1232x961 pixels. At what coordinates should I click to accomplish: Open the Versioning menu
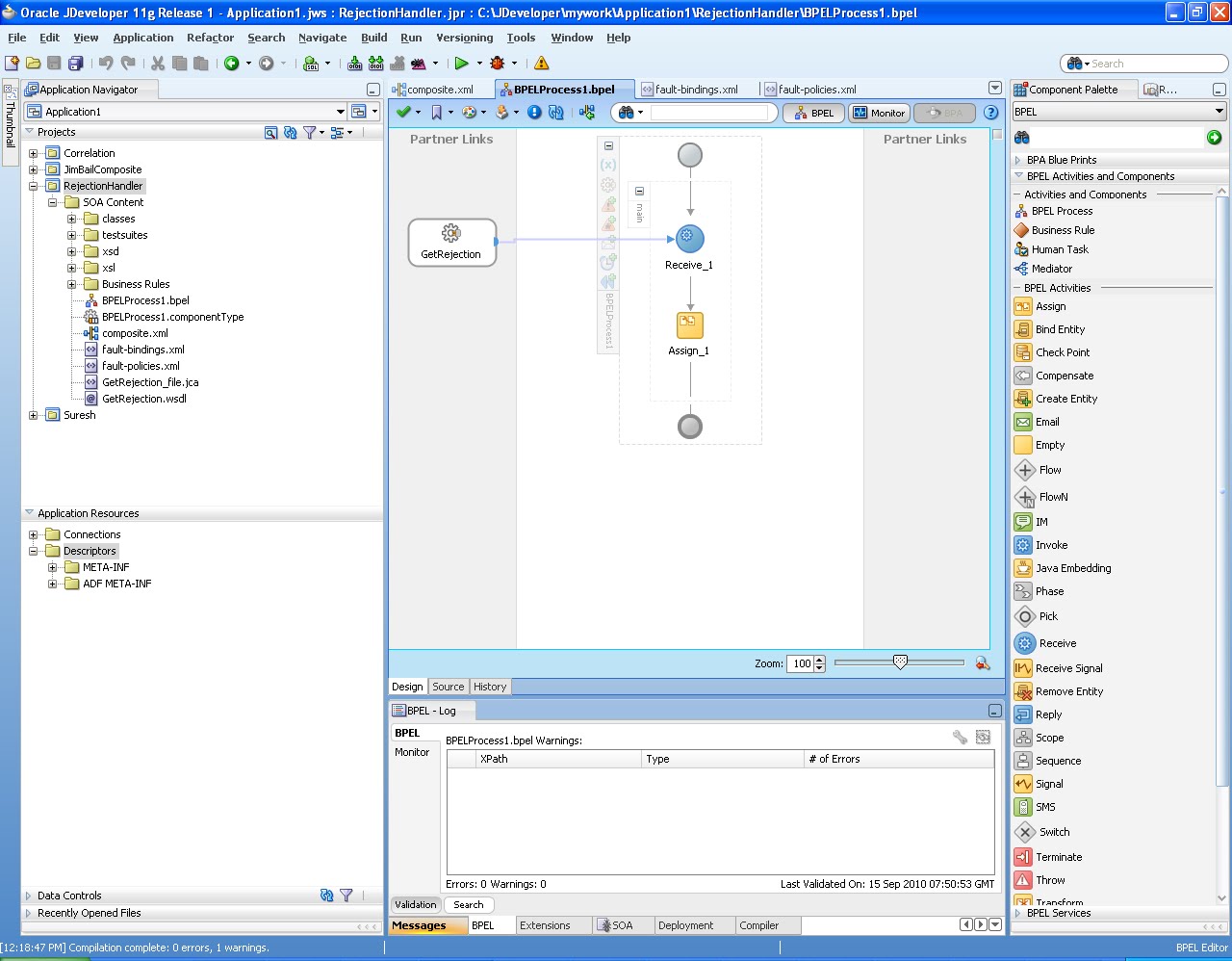click(465, 38)
